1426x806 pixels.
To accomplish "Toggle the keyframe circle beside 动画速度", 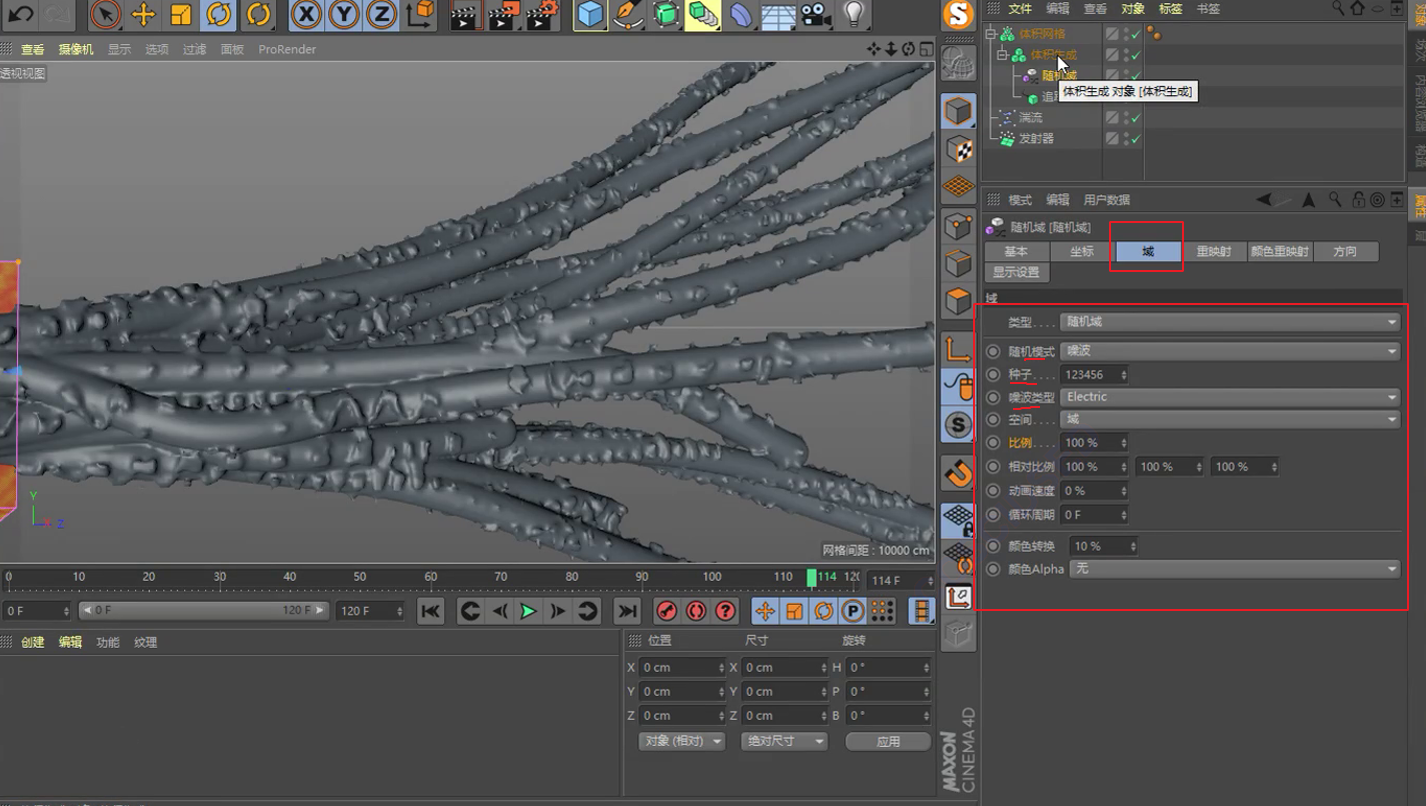I will tap(993, 491).
